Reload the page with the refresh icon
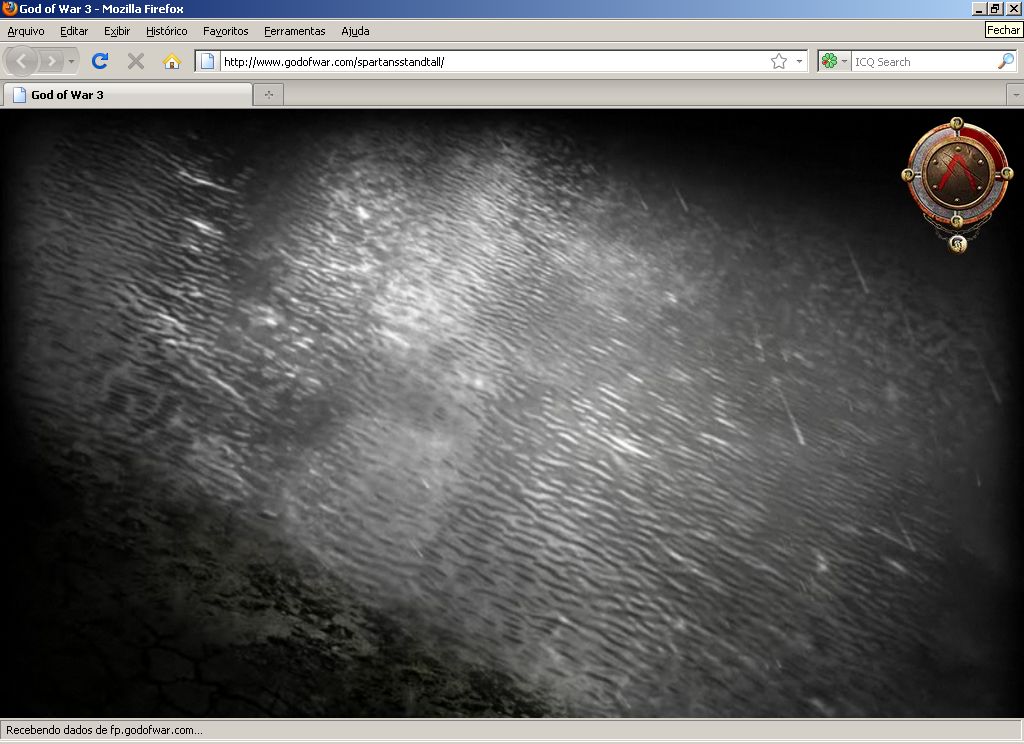1024x744 pixels. click(x=100, y=61)
